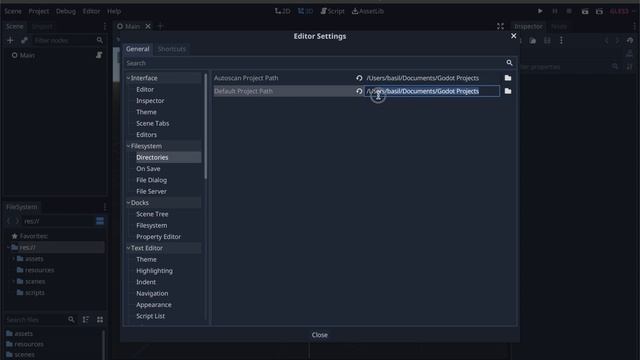Close the Main scene tab
The width and height of the screenshot is (640, 360).
tap(148, 26)
